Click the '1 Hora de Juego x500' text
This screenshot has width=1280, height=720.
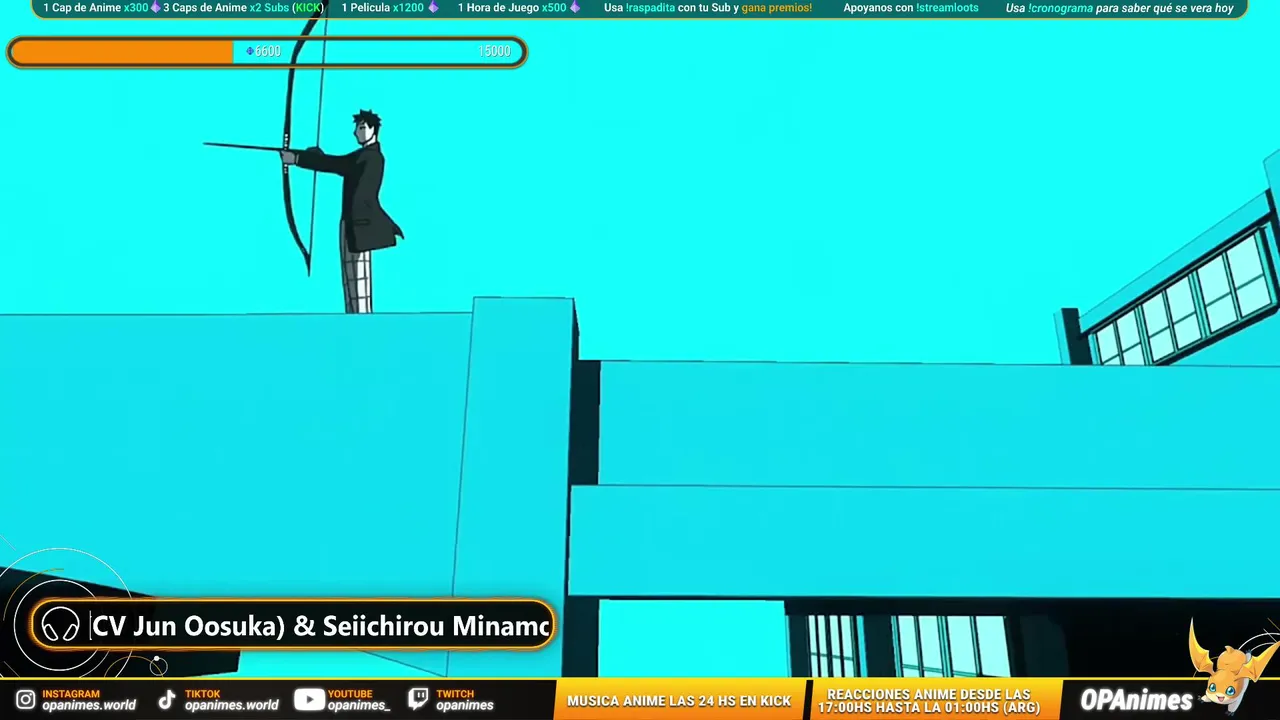point(512,8)
